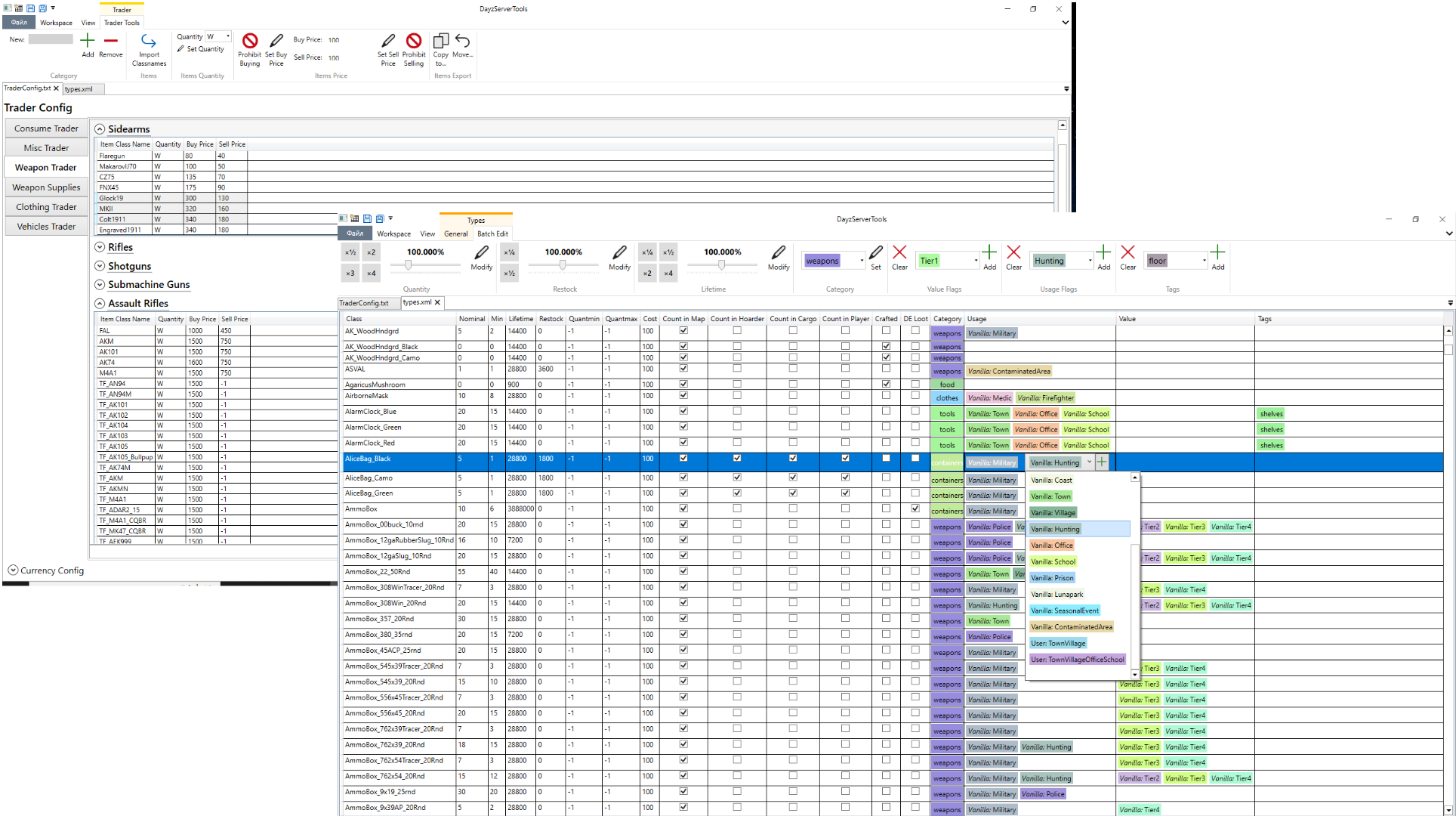
Task: Toggle Count in Map for ASVAL
Action: click(x=683, y=369)
